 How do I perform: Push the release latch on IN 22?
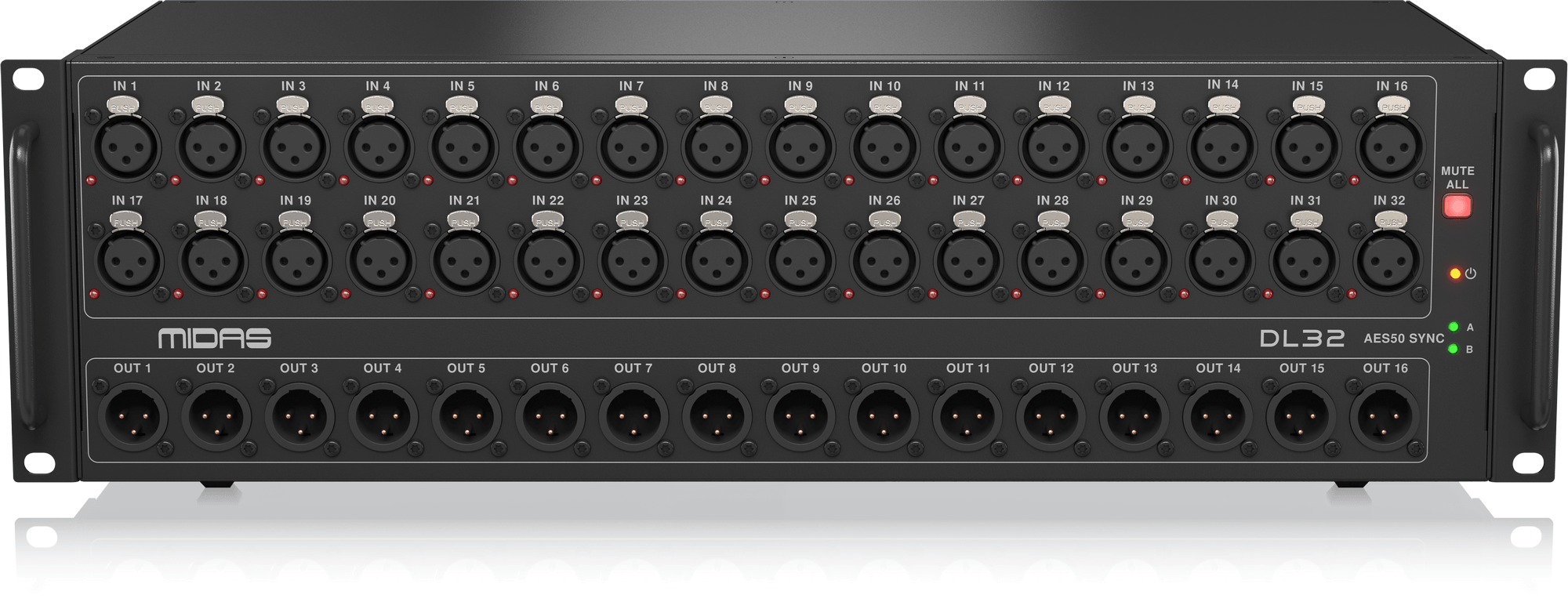coord(548,221)
